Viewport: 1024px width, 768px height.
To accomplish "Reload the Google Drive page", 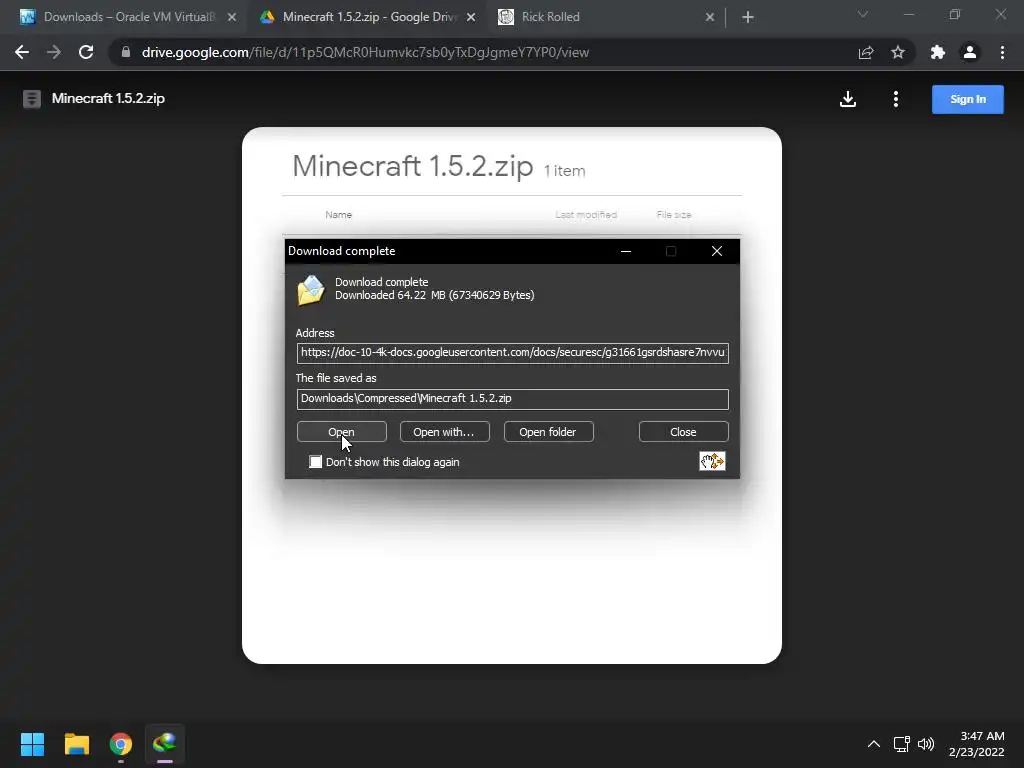I will coord(86,52).
